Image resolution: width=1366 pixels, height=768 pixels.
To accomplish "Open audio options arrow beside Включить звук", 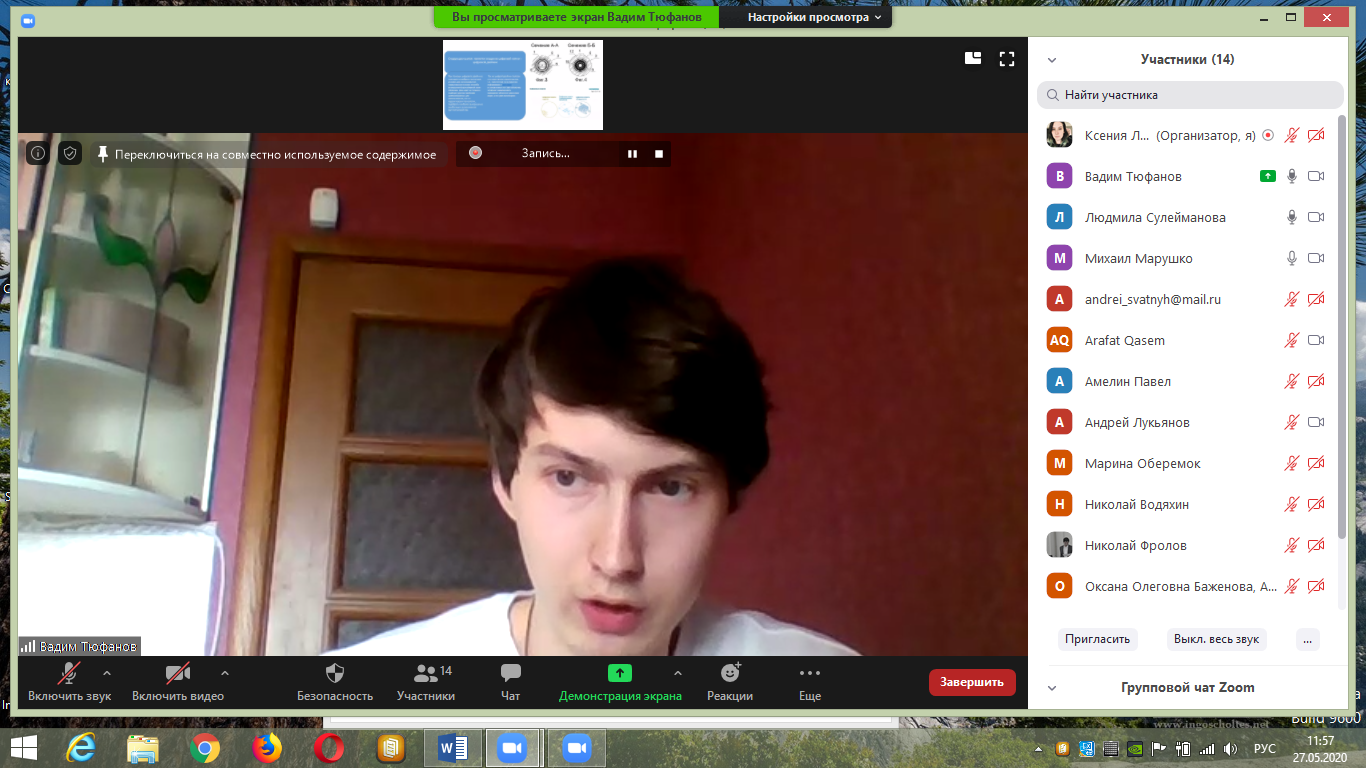I will click(107, 673).
